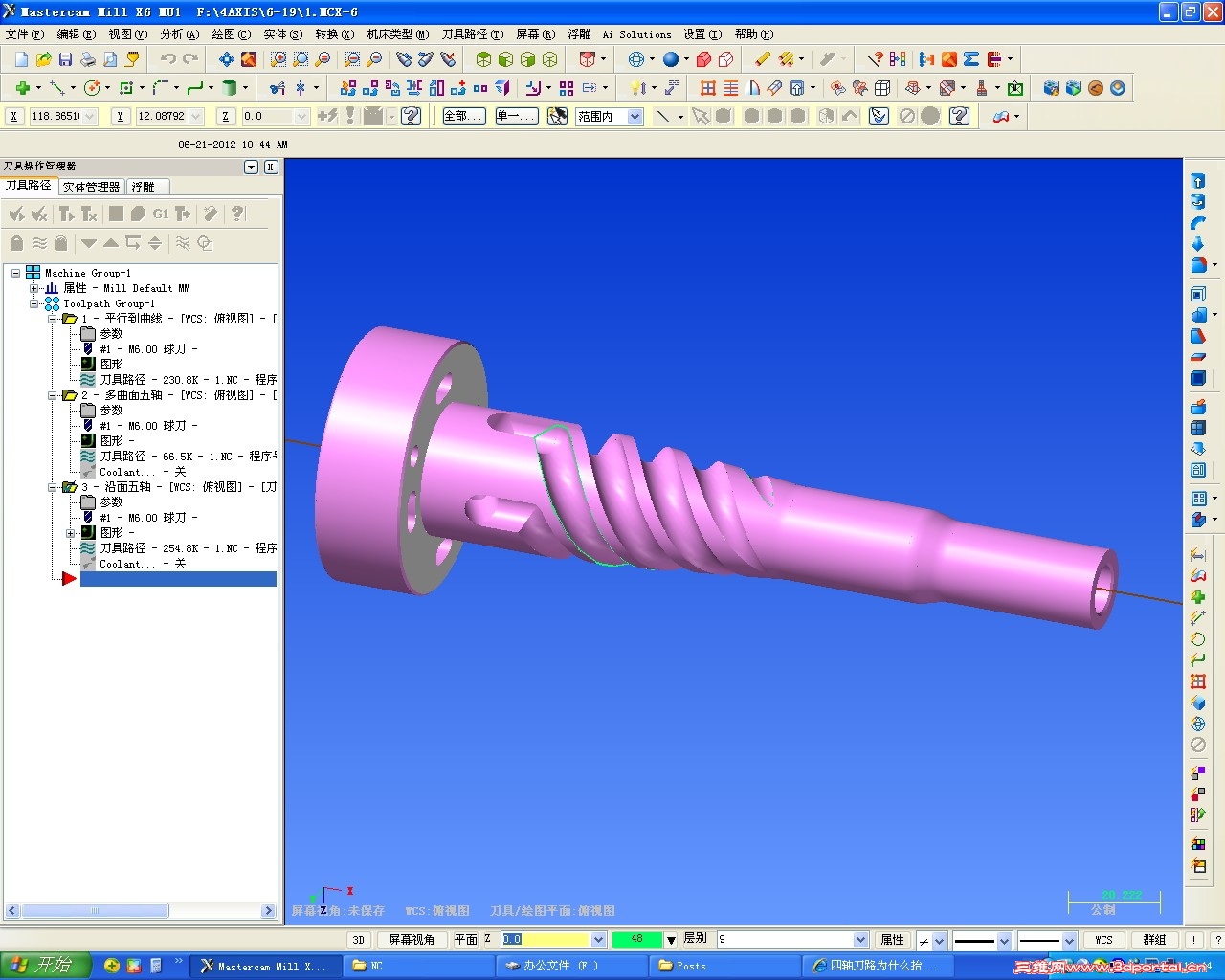Switch to the 实体管理器 tab

[92, 187]
